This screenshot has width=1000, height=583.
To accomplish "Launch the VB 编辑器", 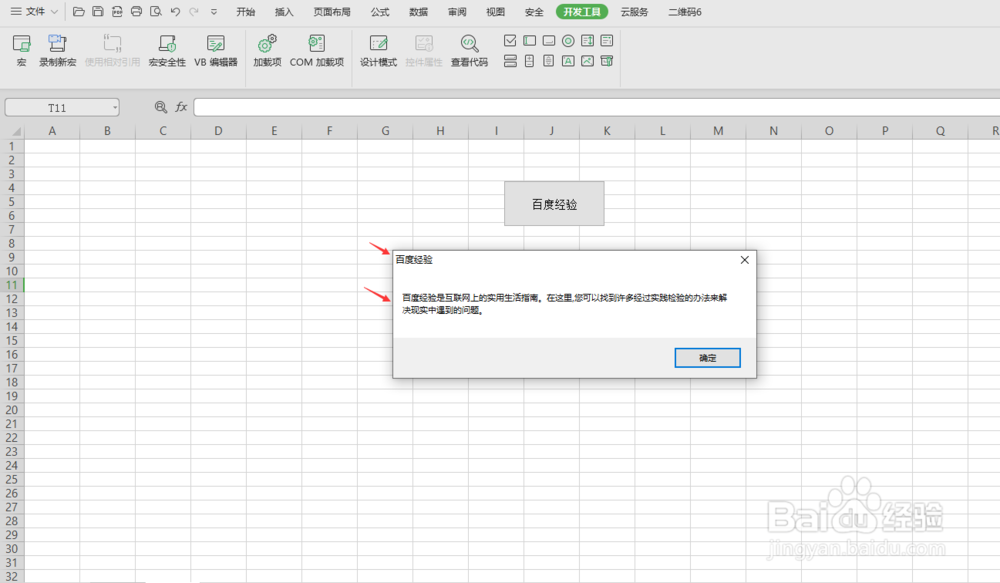I will pyautogui.click(x=216, y=50).
